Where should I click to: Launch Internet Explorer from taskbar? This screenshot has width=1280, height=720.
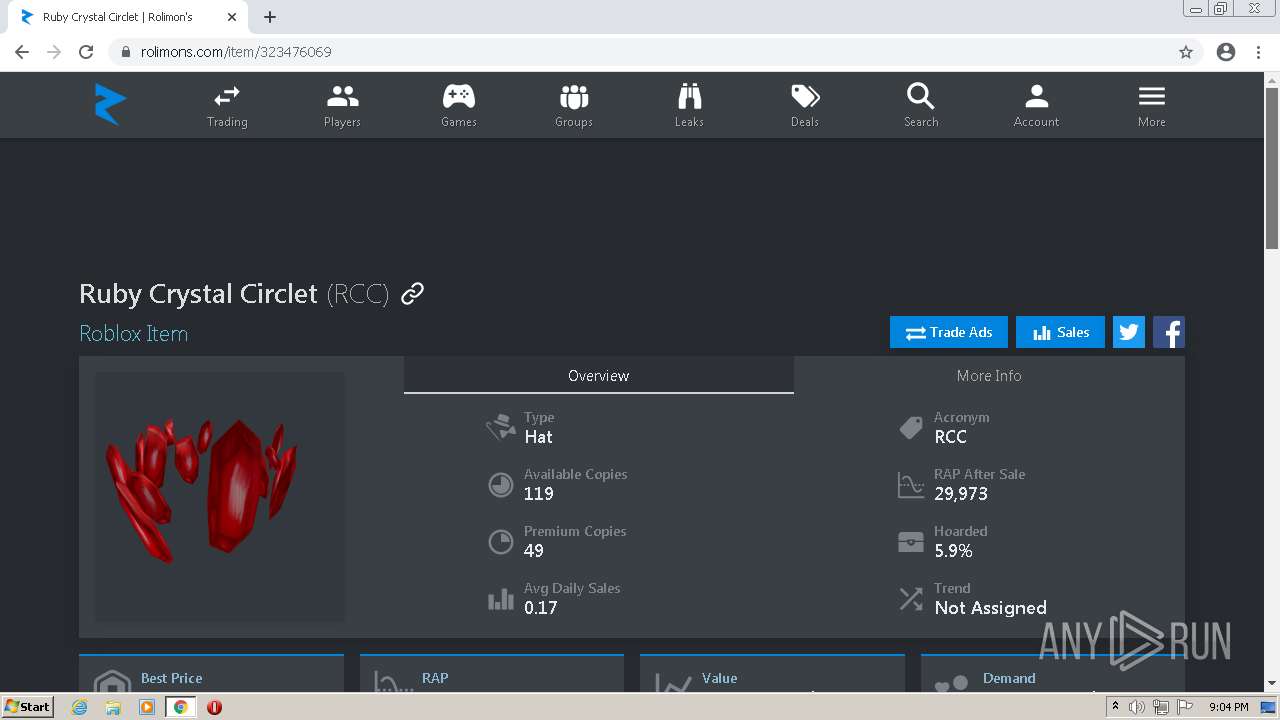pos(80,707)
